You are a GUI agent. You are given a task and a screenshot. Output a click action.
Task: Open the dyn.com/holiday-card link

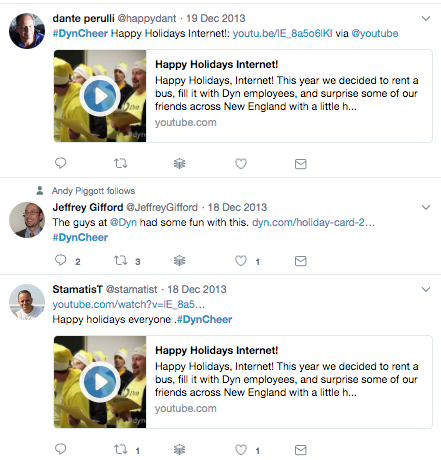(x=313, y=222)
